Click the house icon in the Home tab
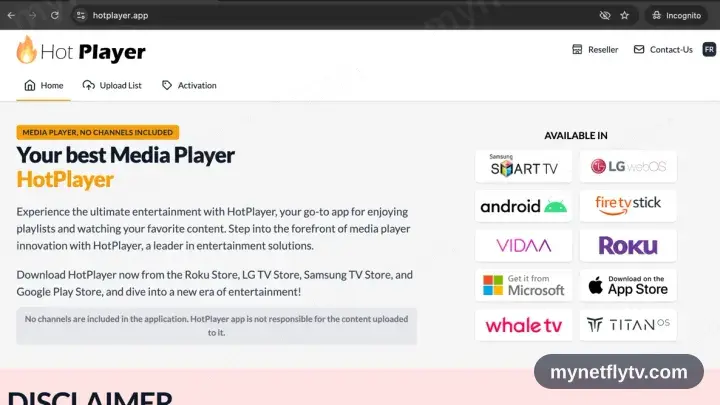This screenshot has width=720, height=405. pyautogui.click(x=30, y=85)
